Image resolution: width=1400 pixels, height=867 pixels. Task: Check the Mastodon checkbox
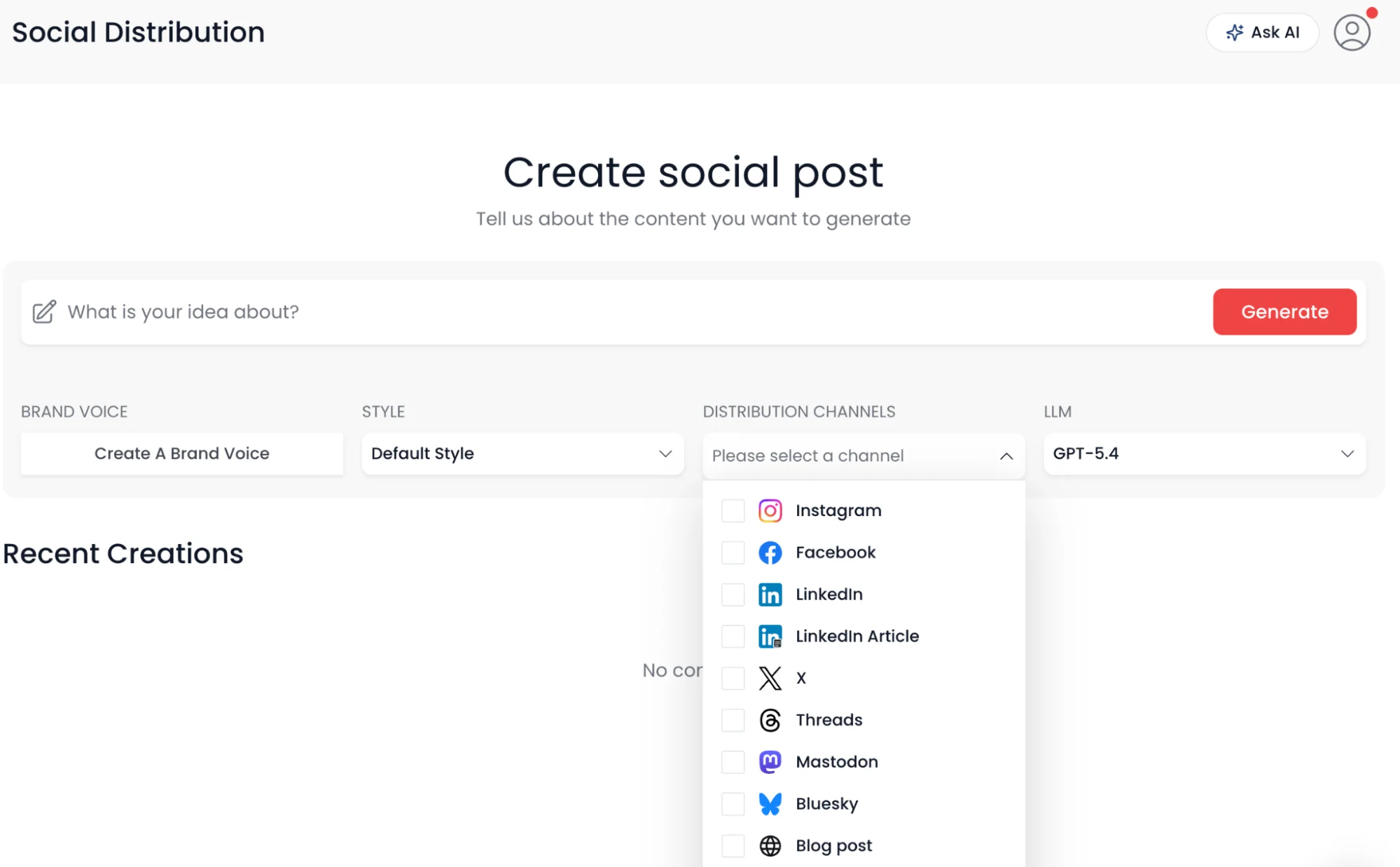click(x=733, y=762)
